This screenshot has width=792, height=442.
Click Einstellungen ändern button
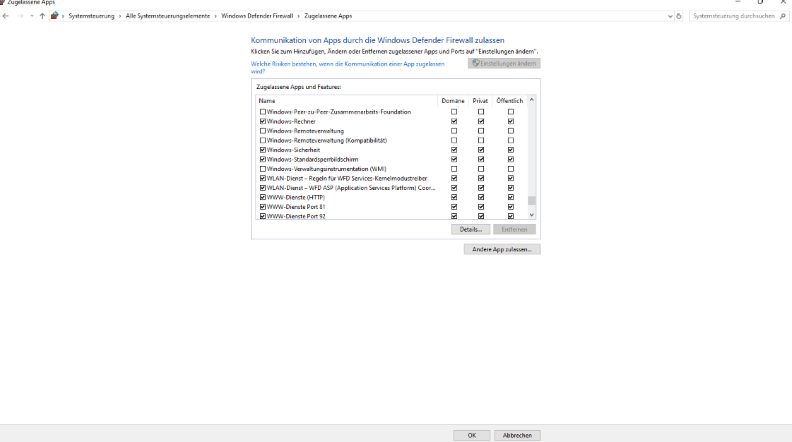[504, 63]
